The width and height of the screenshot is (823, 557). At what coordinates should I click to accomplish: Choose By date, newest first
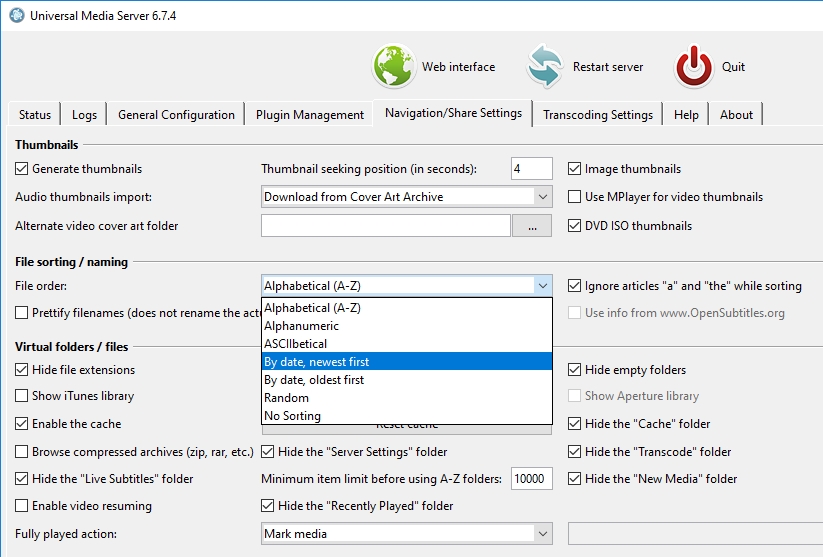407,362
